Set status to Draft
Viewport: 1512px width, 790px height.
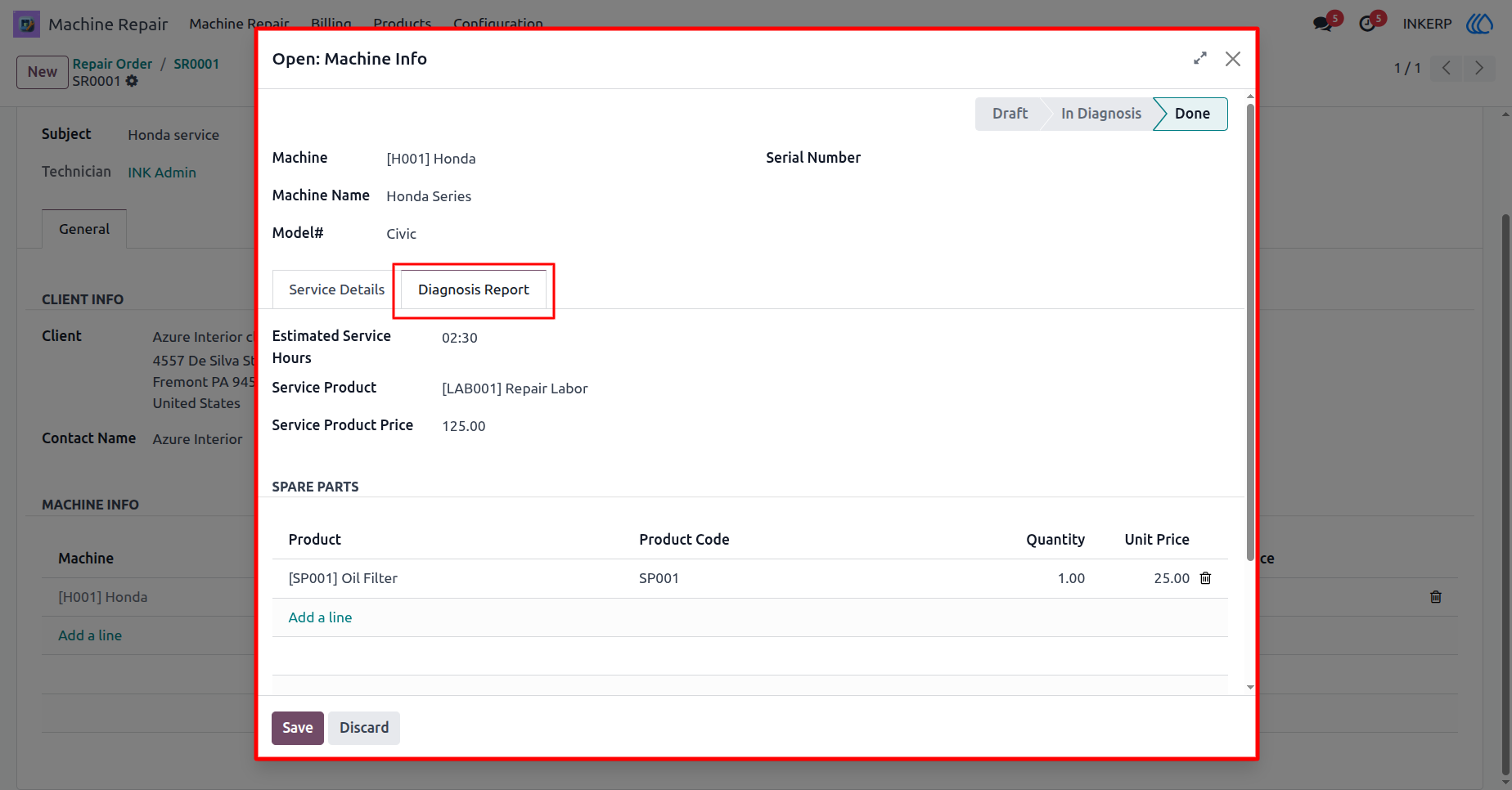pos(1010,114)
